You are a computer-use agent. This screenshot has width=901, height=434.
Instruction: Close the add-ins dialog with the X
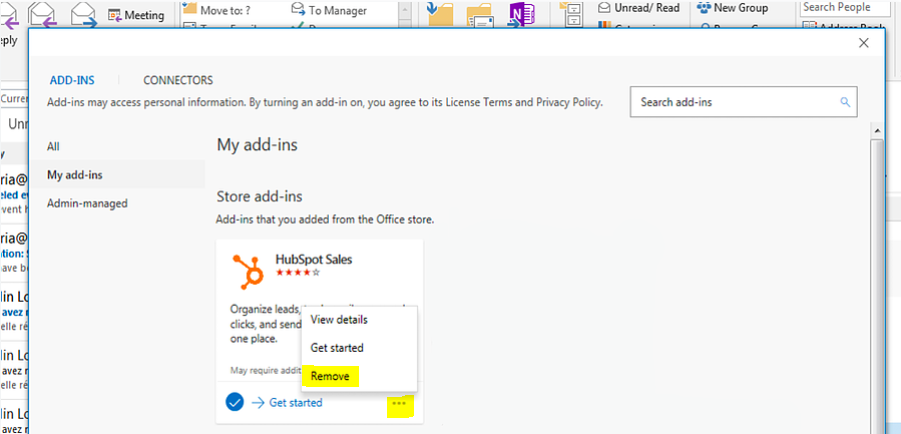863,43
